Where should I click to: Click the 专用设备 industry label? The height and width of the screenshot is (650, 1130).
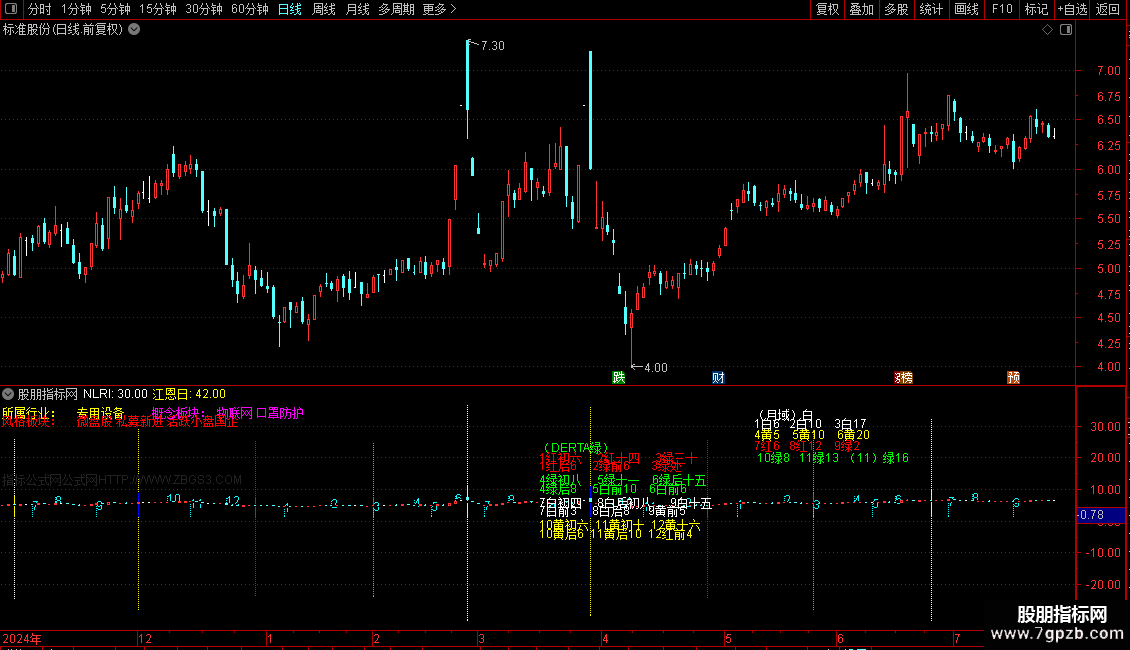point(101,413)
